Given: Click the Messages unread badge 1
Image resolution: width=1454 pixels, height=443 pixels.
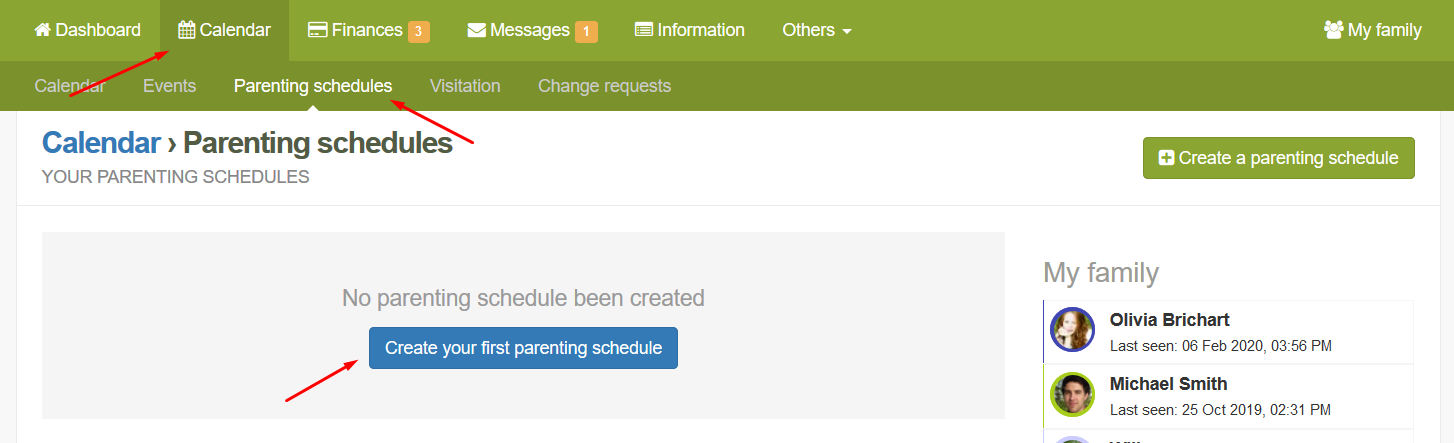Looking at the screenshot, I should point(586,31).
